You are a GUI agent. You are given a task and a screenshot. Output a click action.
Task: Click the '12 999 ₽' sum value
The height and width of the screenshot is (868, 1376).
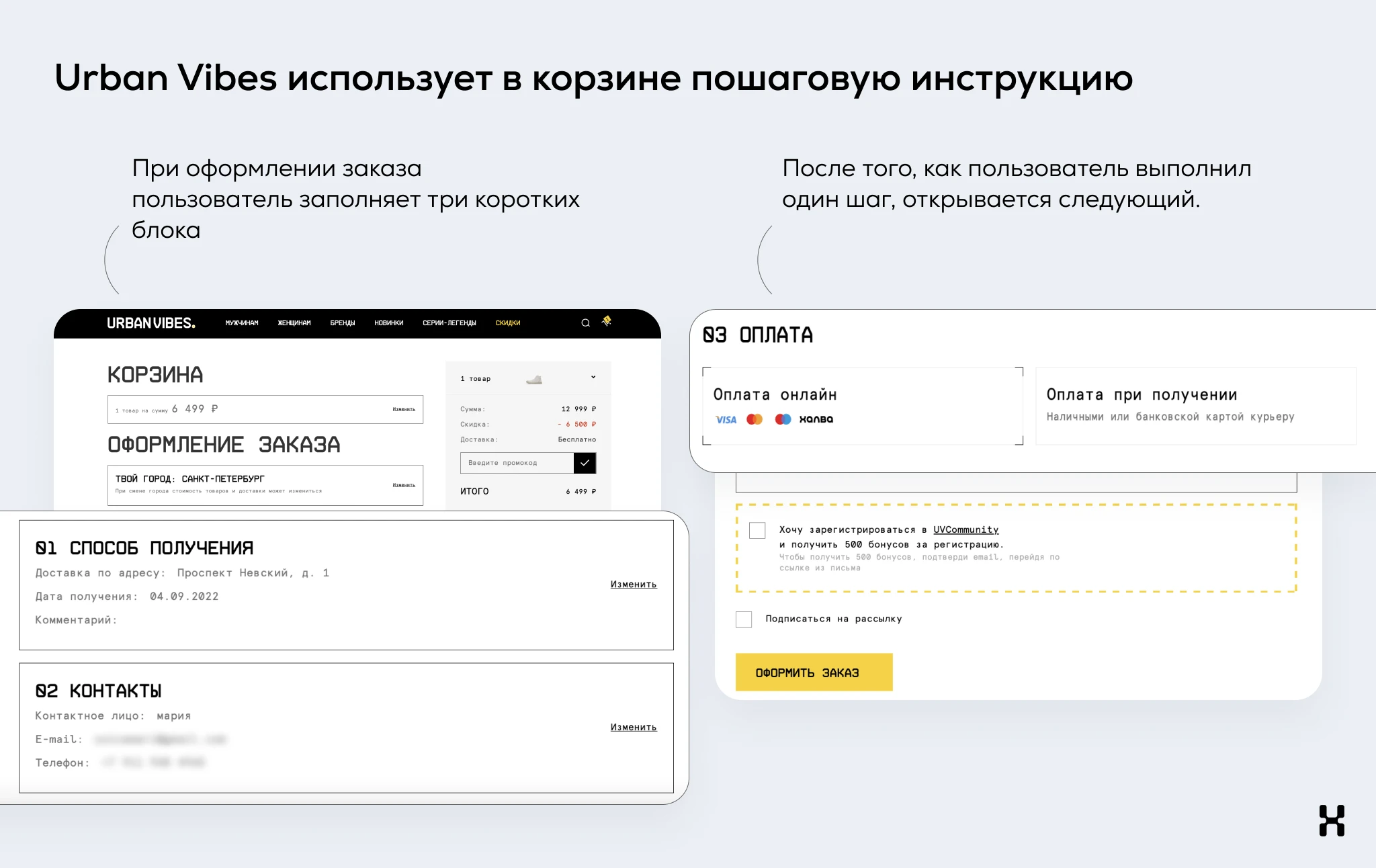coord(579,409)
